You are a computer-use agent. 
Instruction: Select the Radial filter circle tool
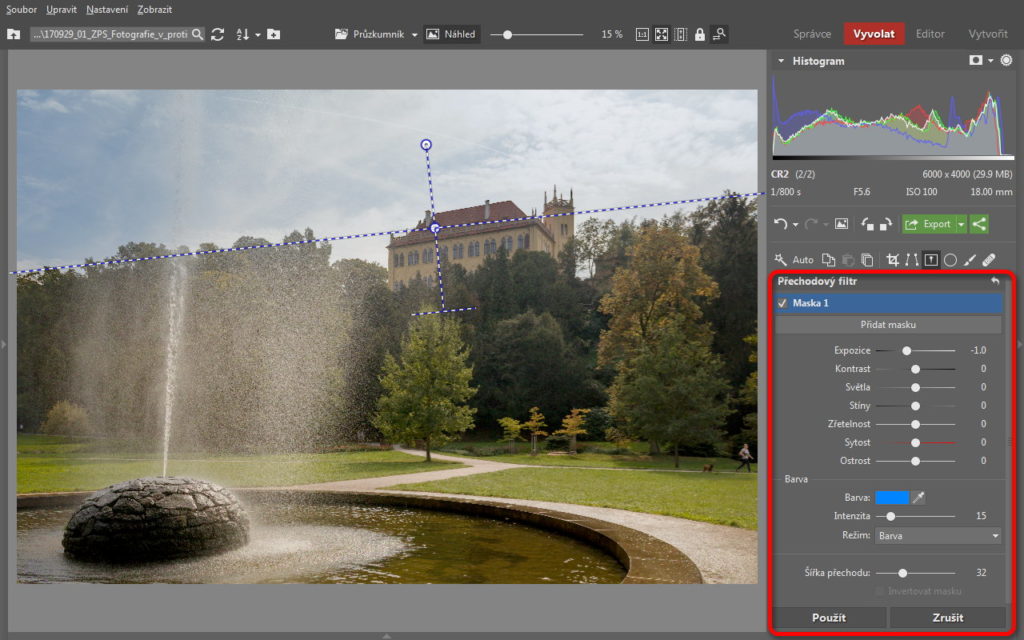950,259
